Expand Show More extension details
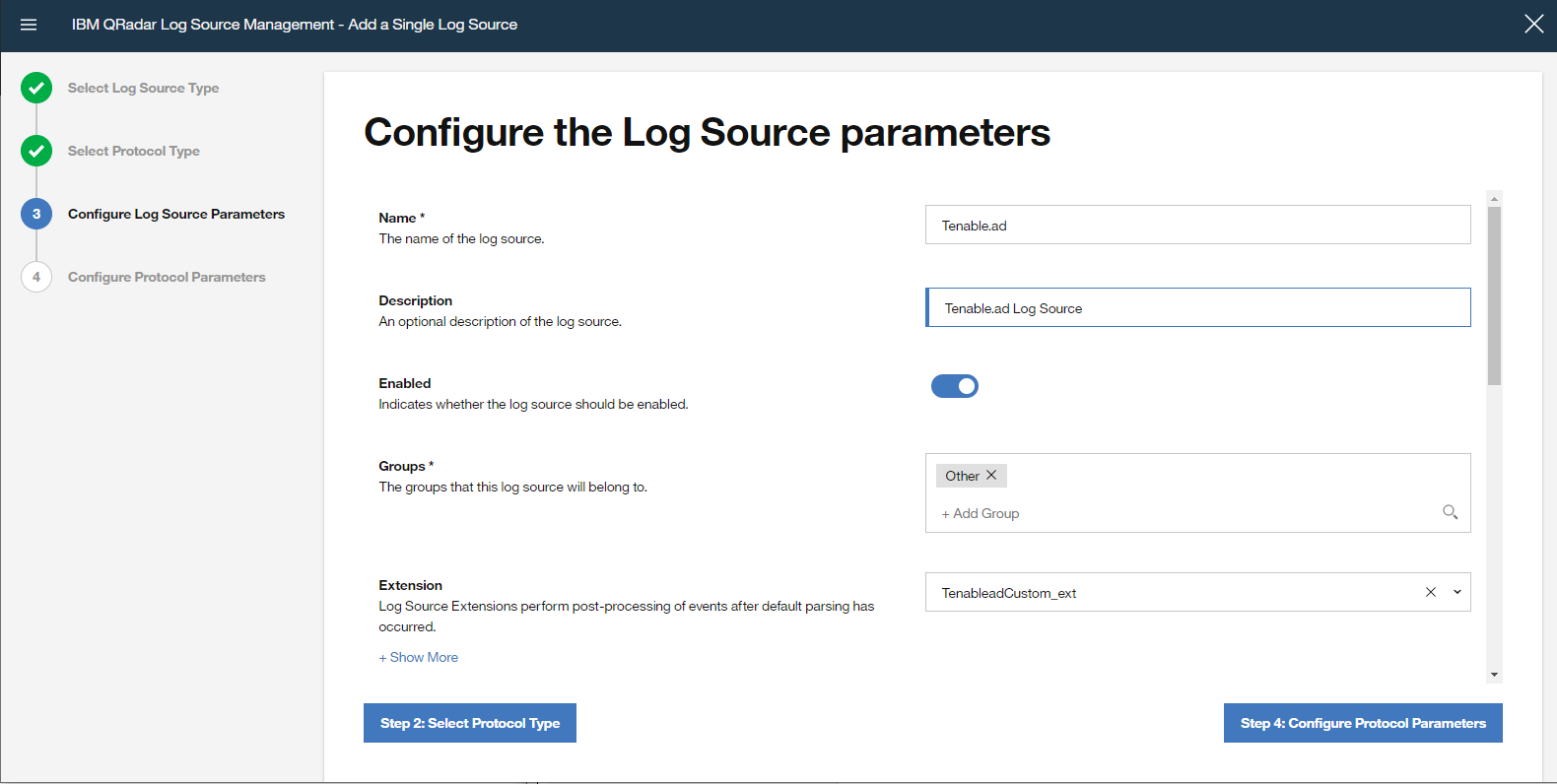The image size is (1557, 784). [x=419, y=657]
